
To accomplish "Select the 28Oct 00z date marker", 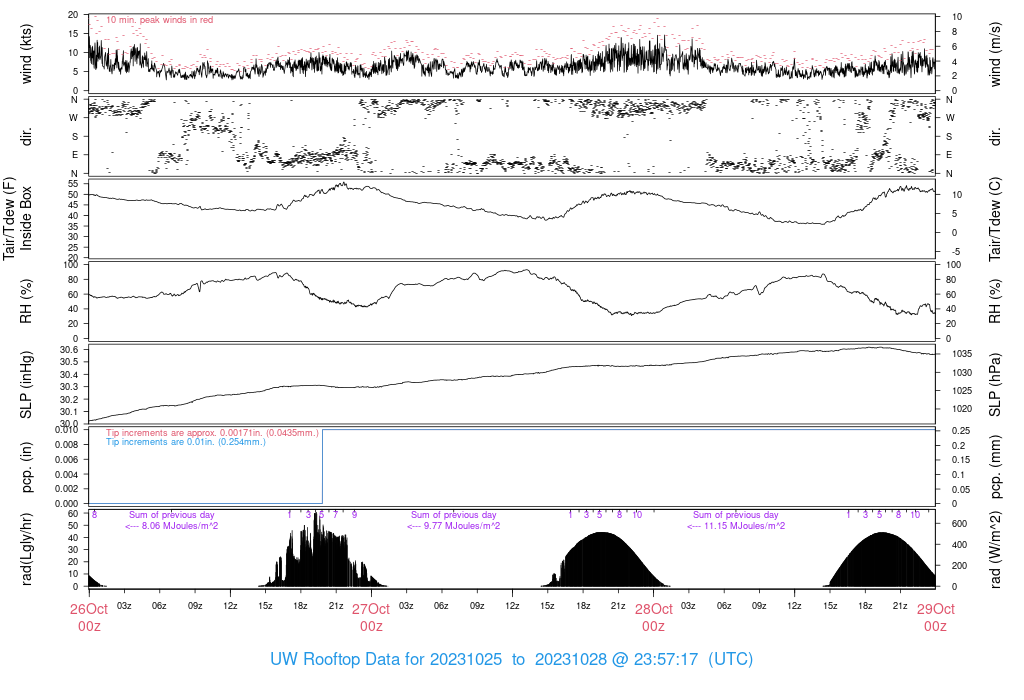I will point(653,617).
